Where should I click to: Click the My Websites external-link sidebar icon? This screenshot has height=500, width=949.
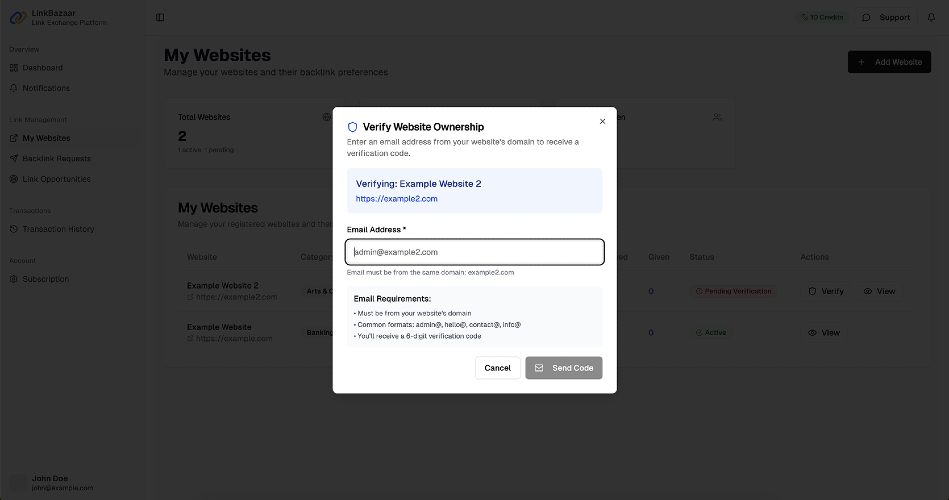pyautogui.click(x=14, y=138)
